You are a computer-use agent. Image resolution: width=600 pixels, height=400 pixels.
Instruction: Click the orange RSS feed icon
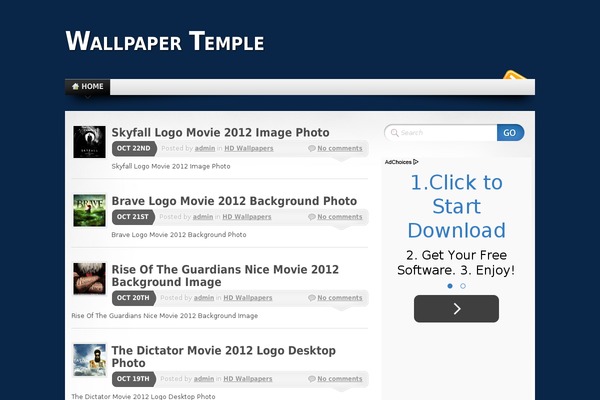[514, 75]
